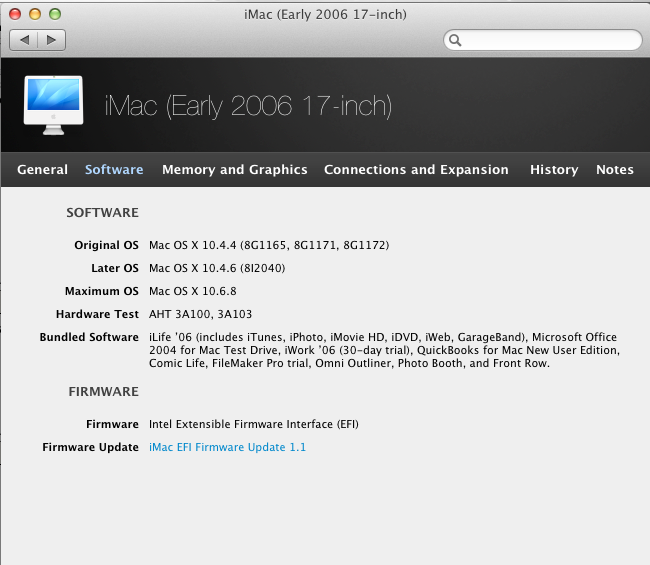The image size is (650, 565).
Task: Click the Bundled Software label
Action: (x=89, y=337)
